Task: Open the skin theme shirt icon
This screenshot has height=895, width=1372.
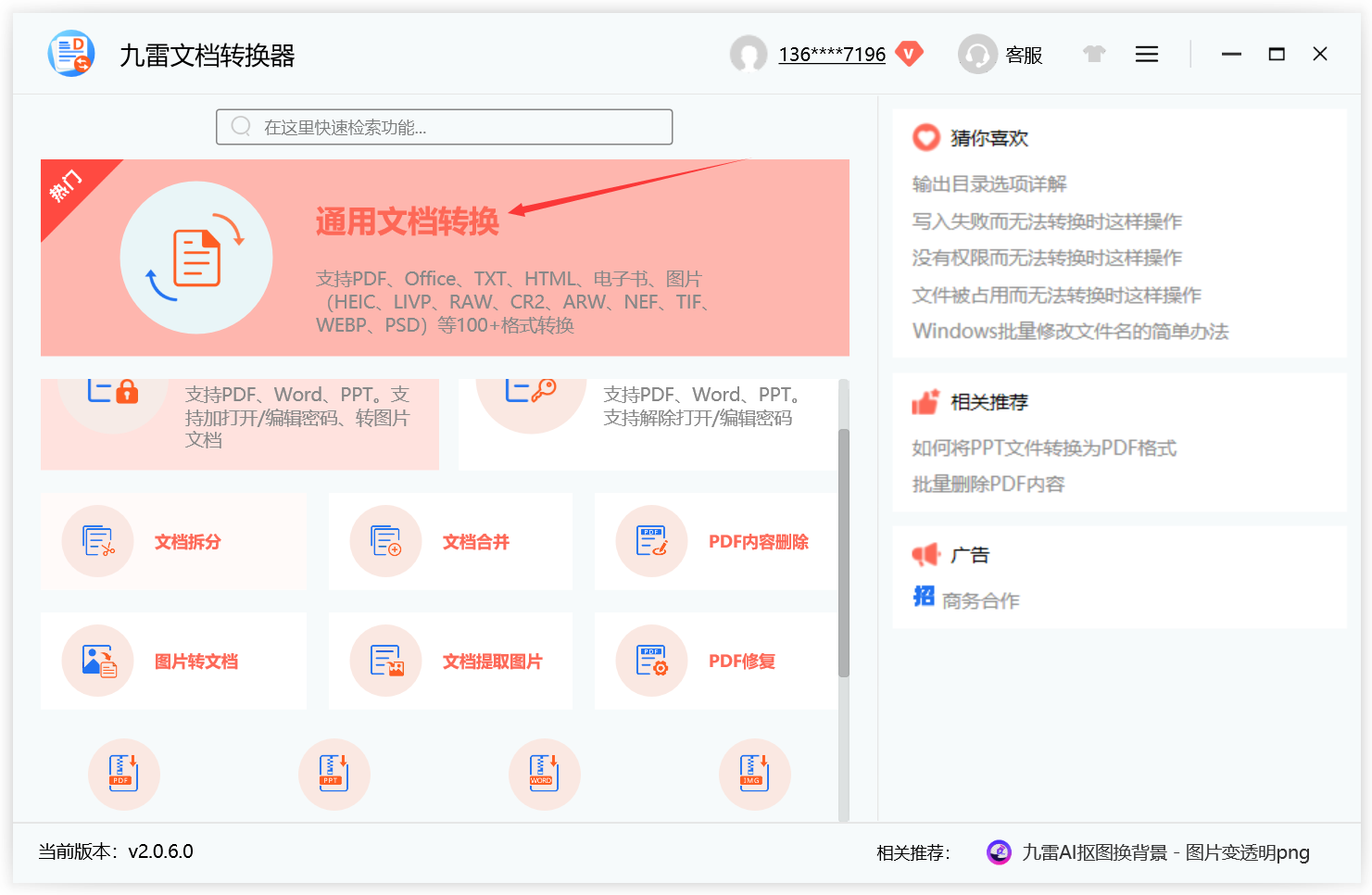Action: tap(1095, 54)
